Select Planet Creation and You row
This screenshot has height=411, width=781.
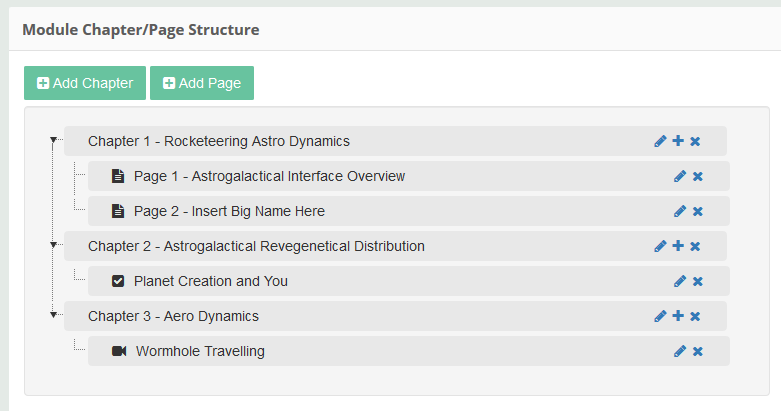tap(408, 281)
